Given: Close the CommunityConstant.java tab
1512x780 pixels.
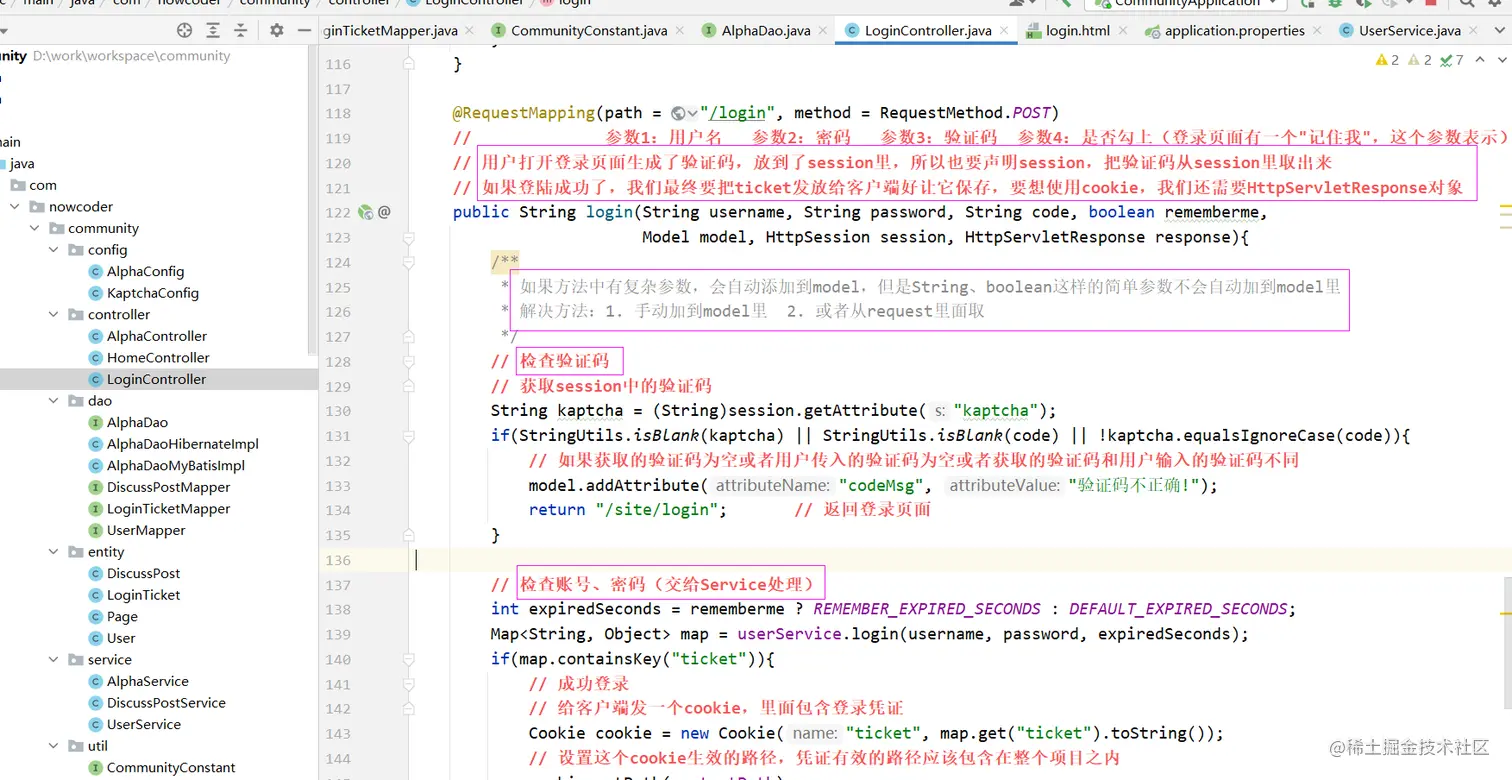Looking at the screenshot, I should pos(679,30).
